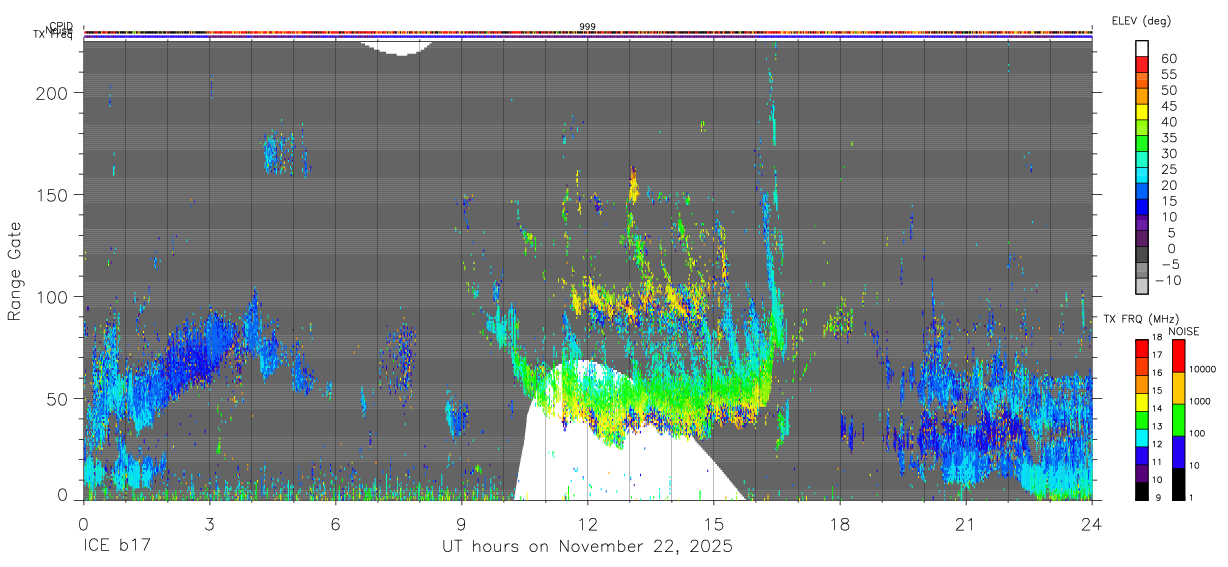Click TX FRQ tick label '13'

tap(1156, 427)
